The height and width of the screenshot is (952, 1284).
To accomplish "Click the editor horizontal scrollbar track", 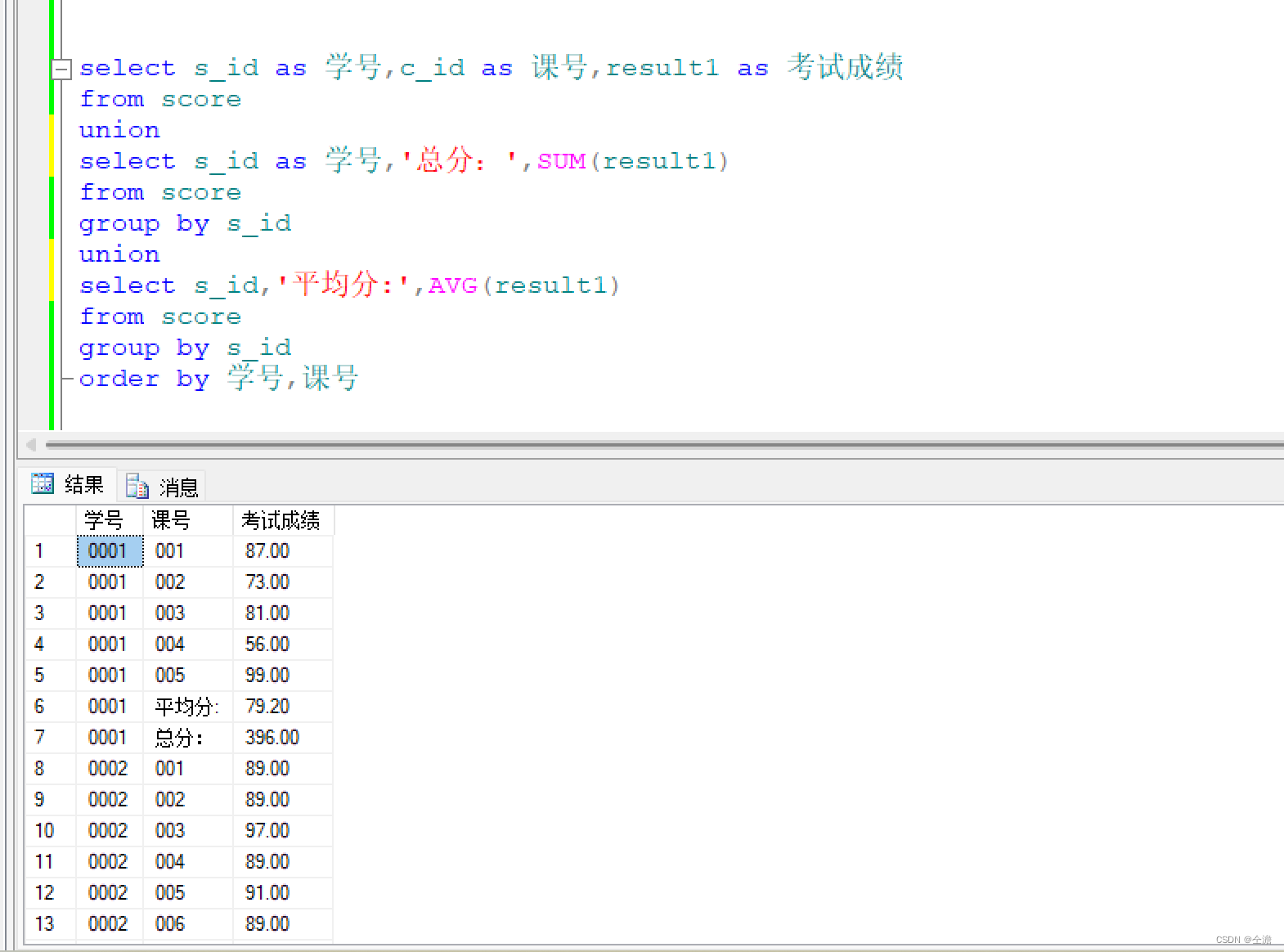I will [x=664, y=445].
